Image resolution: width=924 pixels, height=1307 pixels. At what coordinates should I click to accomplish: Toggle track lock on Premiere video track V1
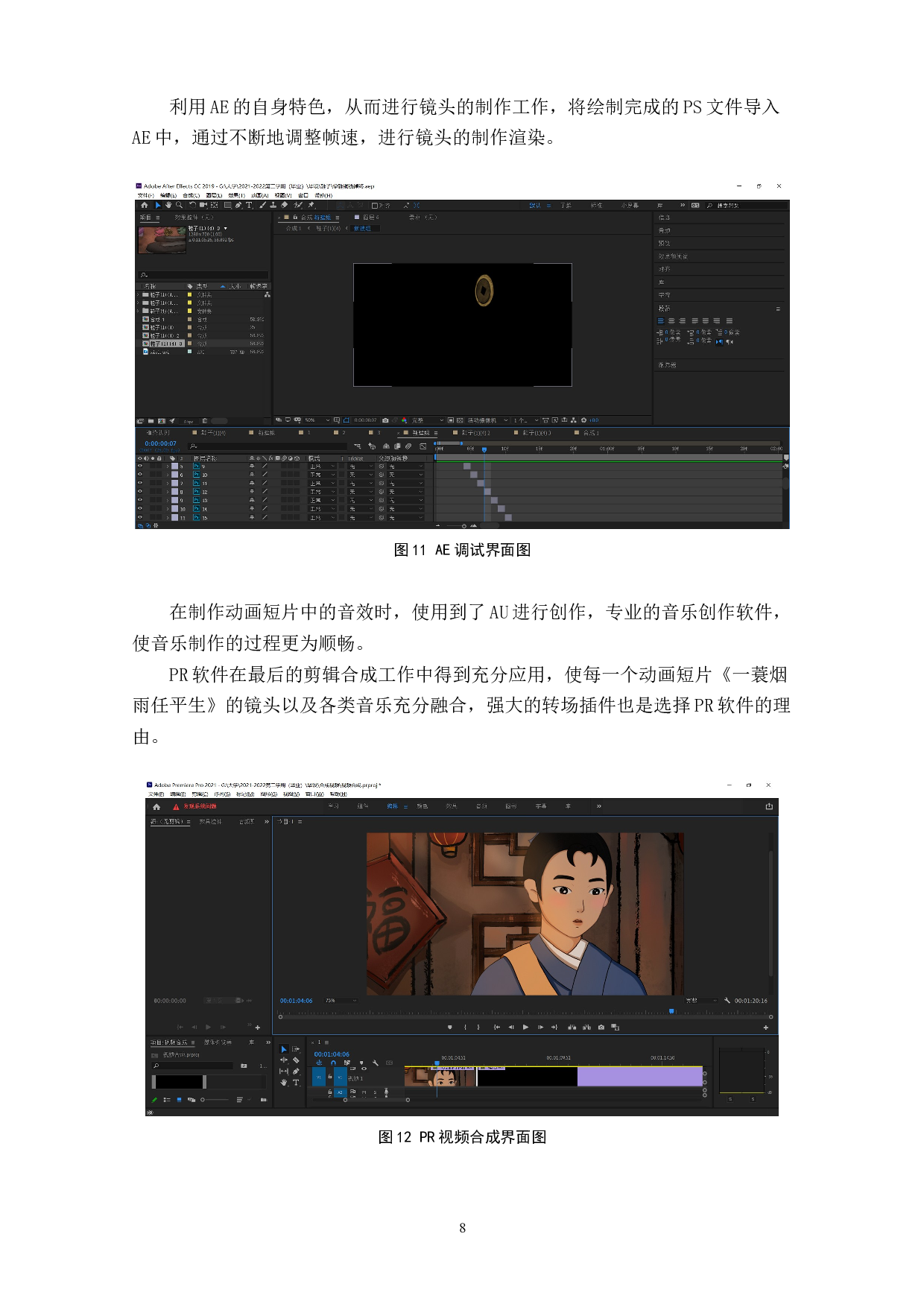pos(330,1077)
